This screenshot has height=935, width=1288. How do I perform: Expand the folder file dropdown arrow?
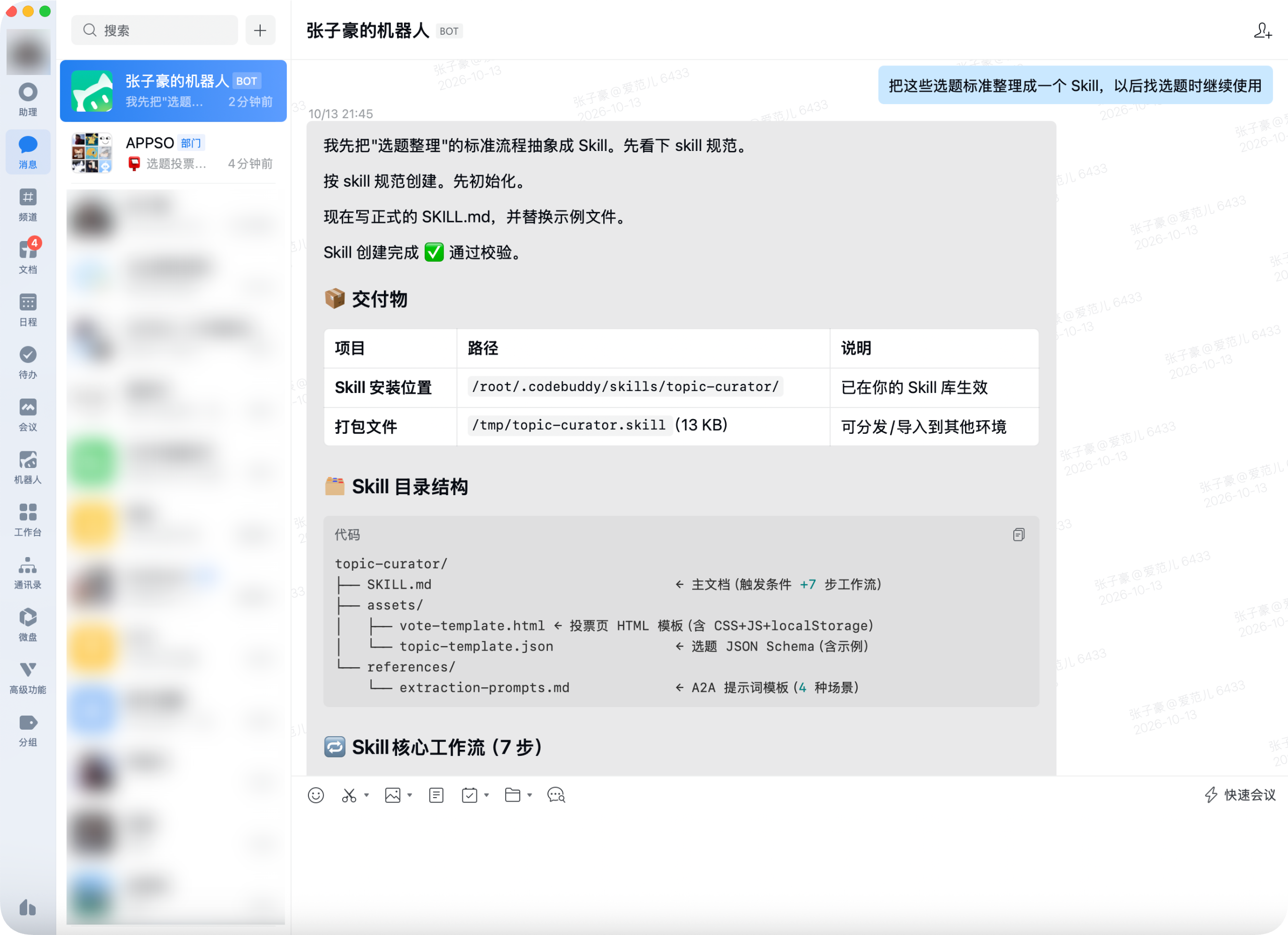(x=530, y=795)
